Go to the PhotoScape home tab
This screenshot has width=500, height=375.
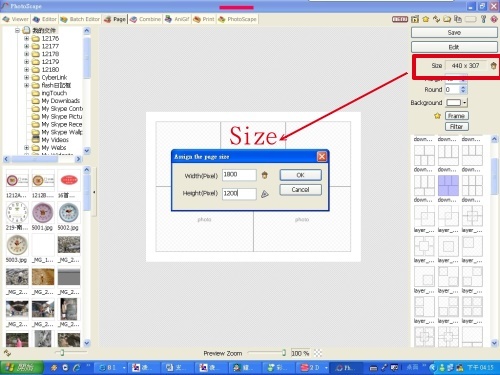pos(237,19)
